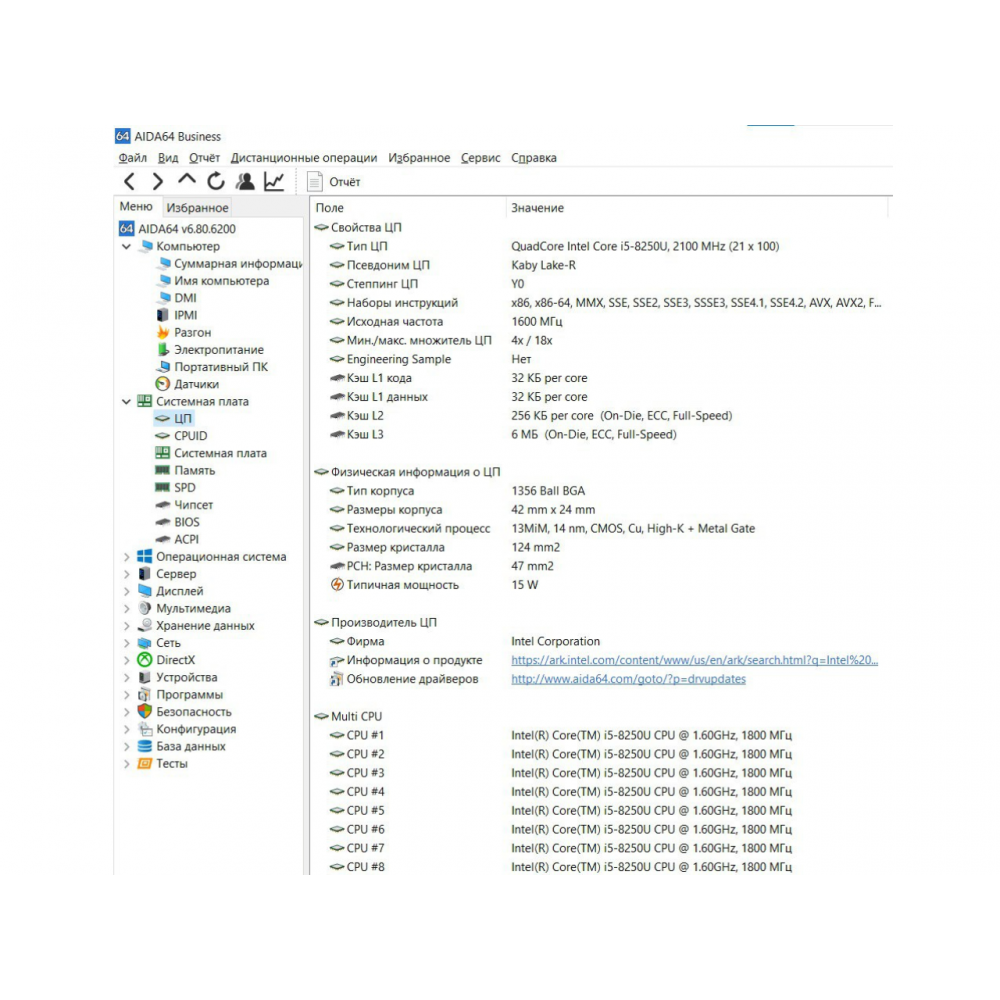Select Портативный ПК in the tree
This screenshot has width=1000, height=1000.
pyautogui.click(x=221, y=367)
